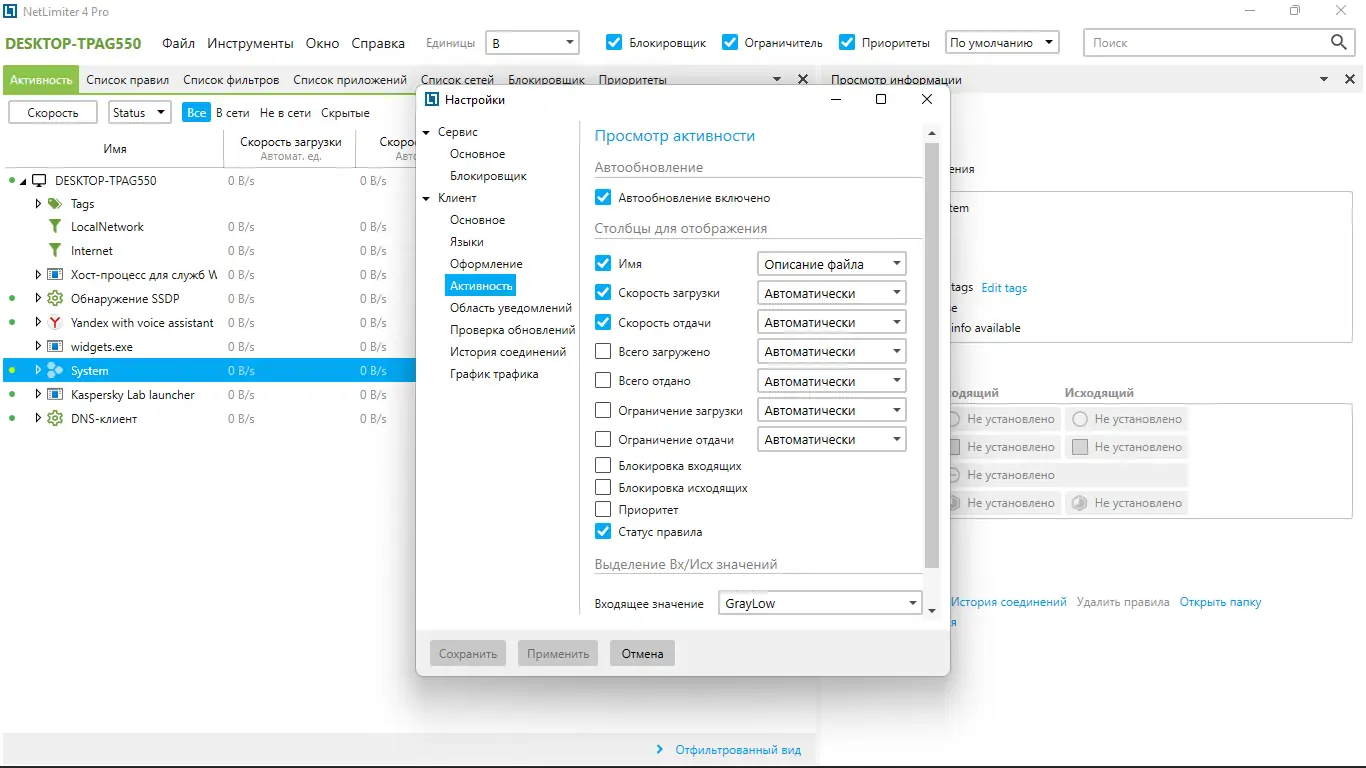Image resolution: width=1366 pixels, height=768 pixels.
Task: Expand the Хост-процесс для служб tree node
Action: (38, 275)
